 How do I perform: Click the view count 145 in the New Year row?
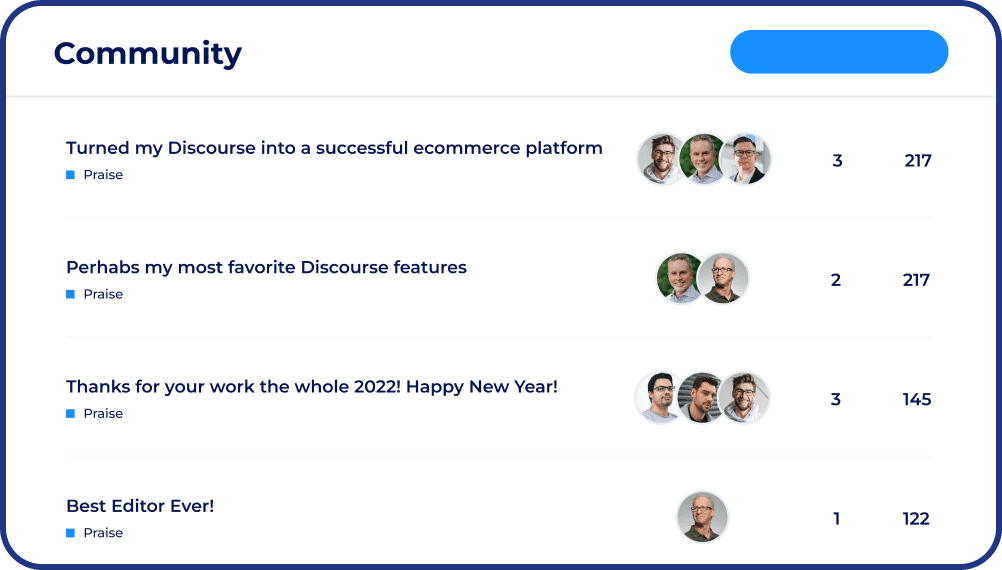pyautogui.click(x=917, y=399)
